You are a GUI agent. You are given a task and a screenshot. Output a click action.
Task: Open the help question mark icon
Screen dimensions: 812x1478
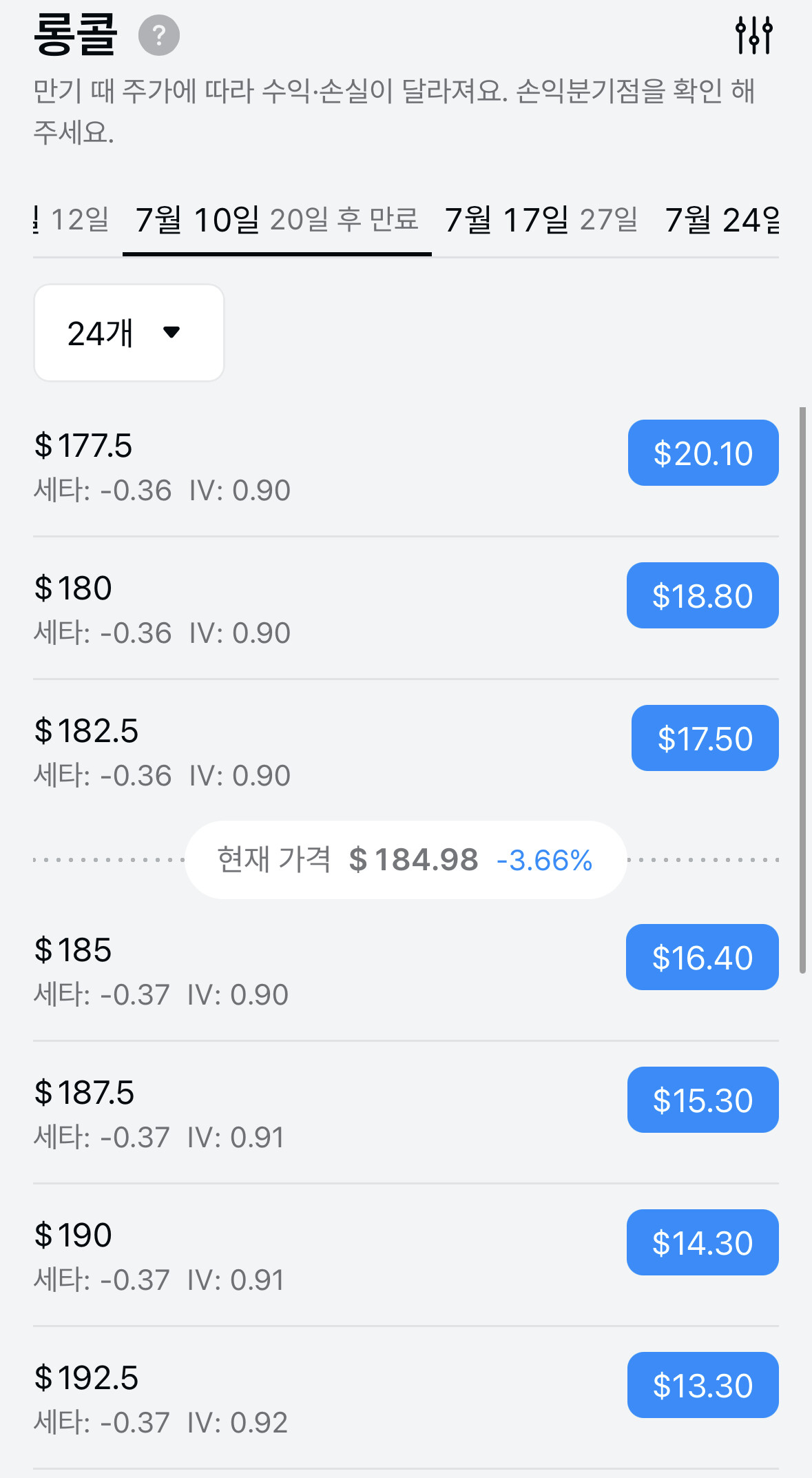click(x=159, y=35)
